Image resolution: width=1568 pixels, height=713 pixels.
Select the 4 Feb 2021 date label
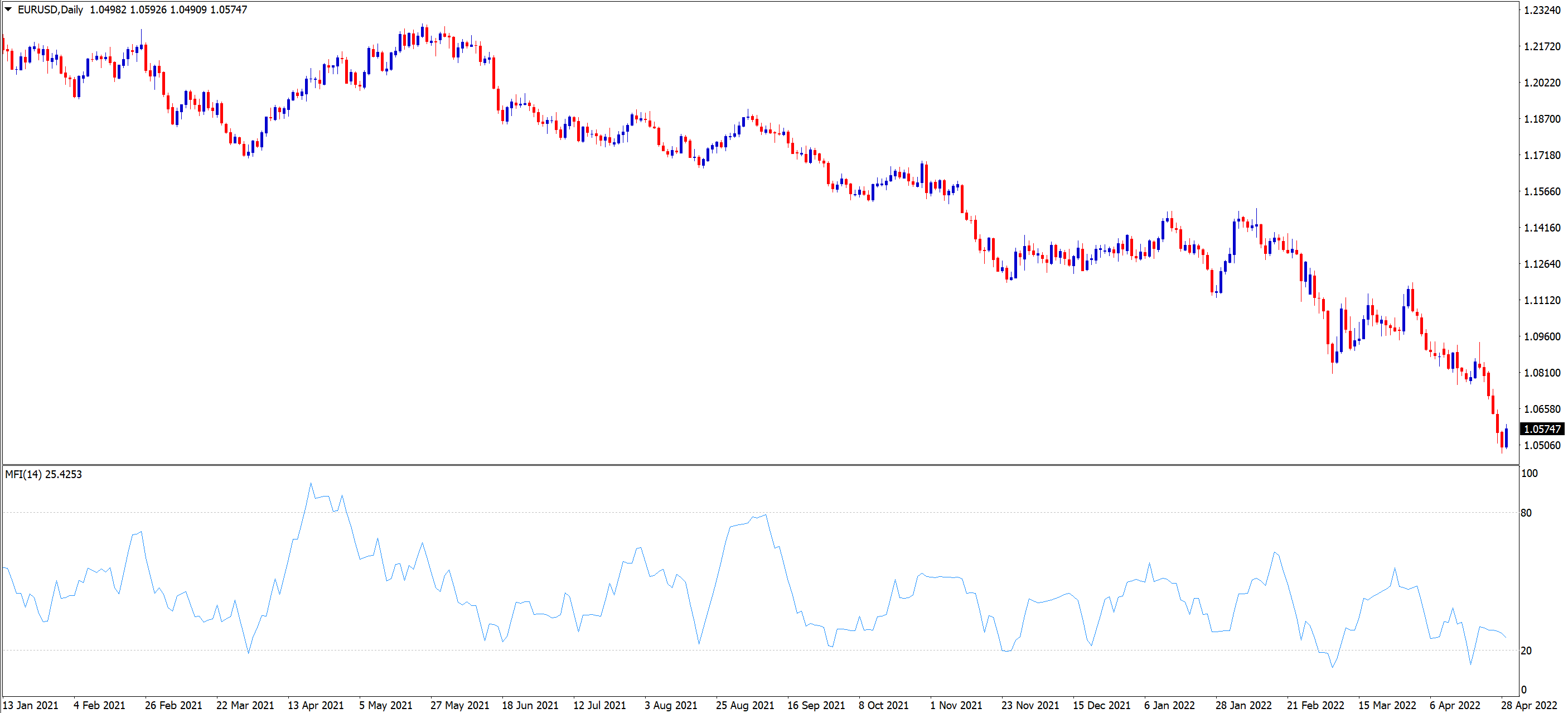[x=99, y=705]
